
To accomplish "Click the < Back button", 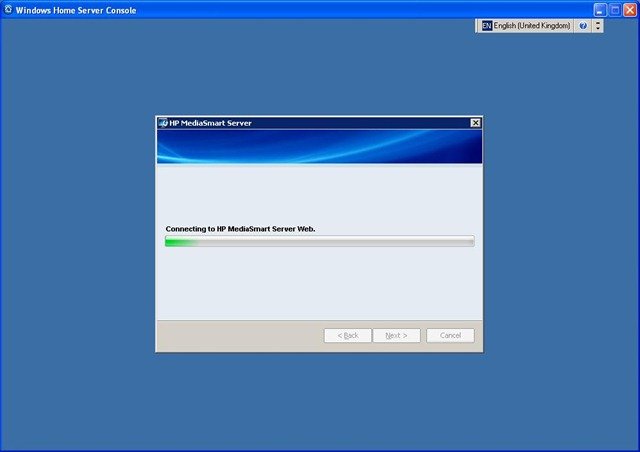I will click(348, 336).
